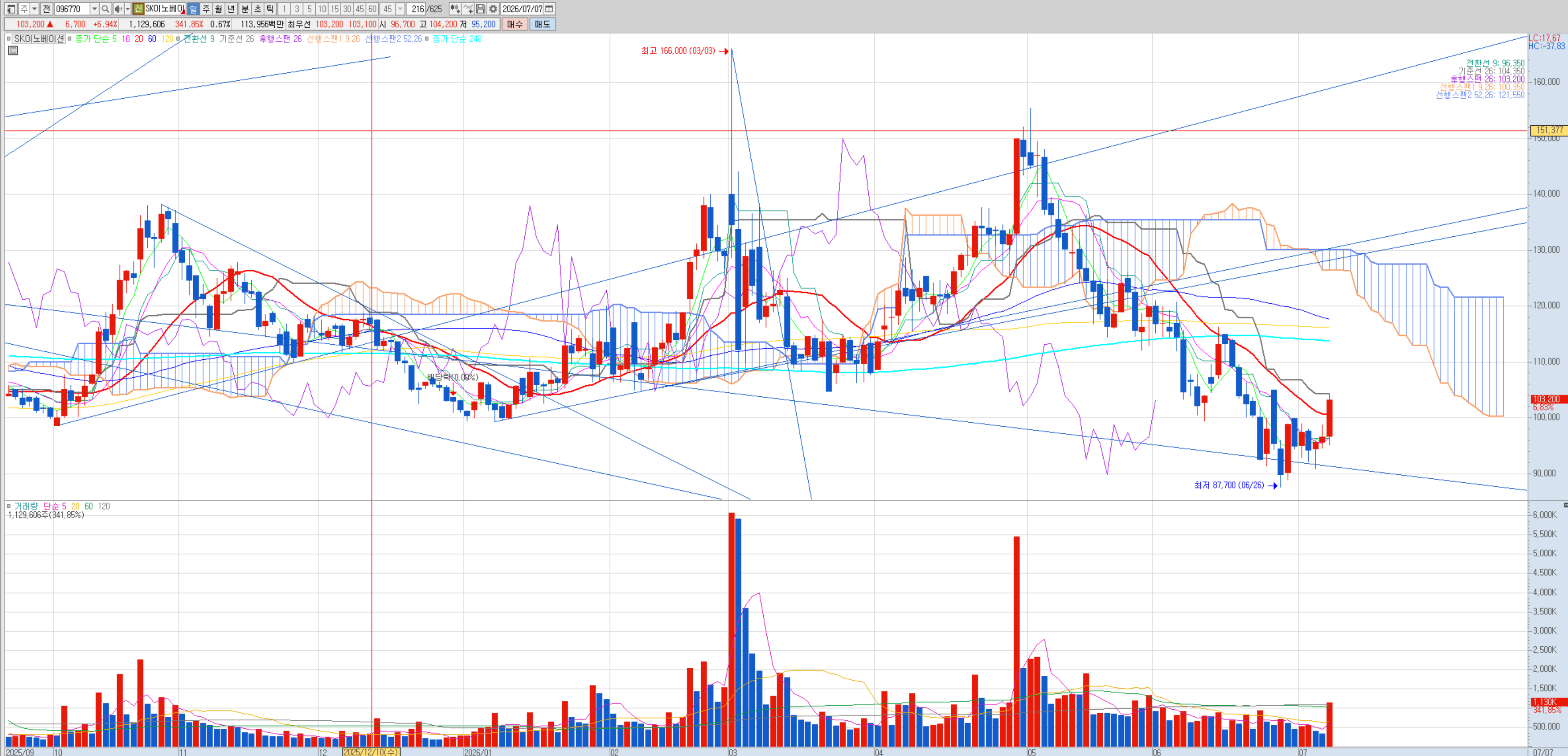The width and height of the screenshot is (1568, 756).
Task: Click the 2025/12/10(수) date marker
Action: click(x=371, y=752)
